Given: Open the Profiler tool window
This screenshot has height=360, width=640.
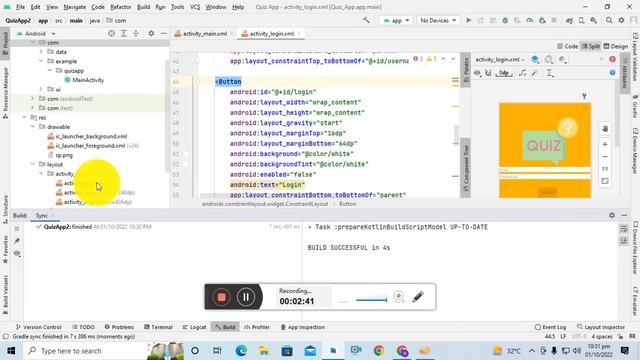Looking at the screenshot, I should [x=257, y=327].
